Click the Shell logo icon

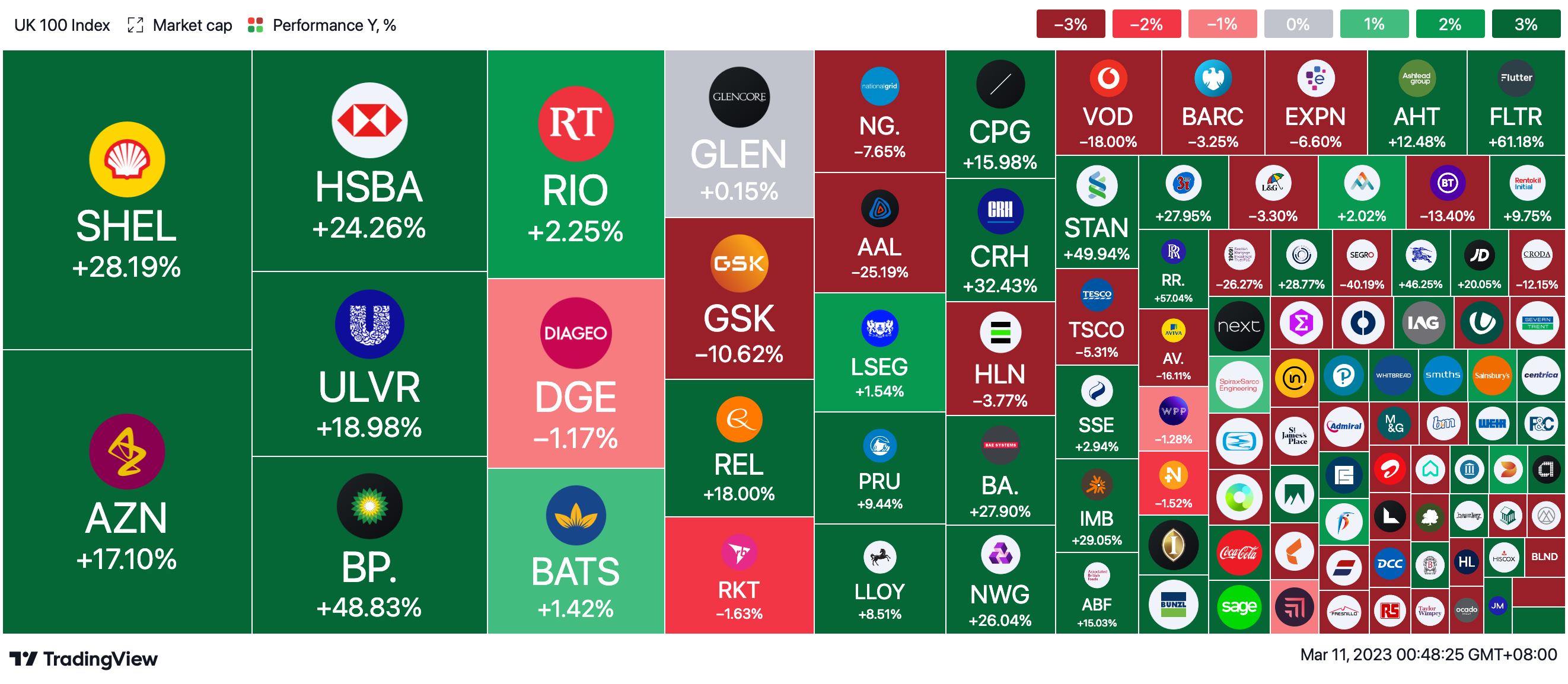click(126, 159)
